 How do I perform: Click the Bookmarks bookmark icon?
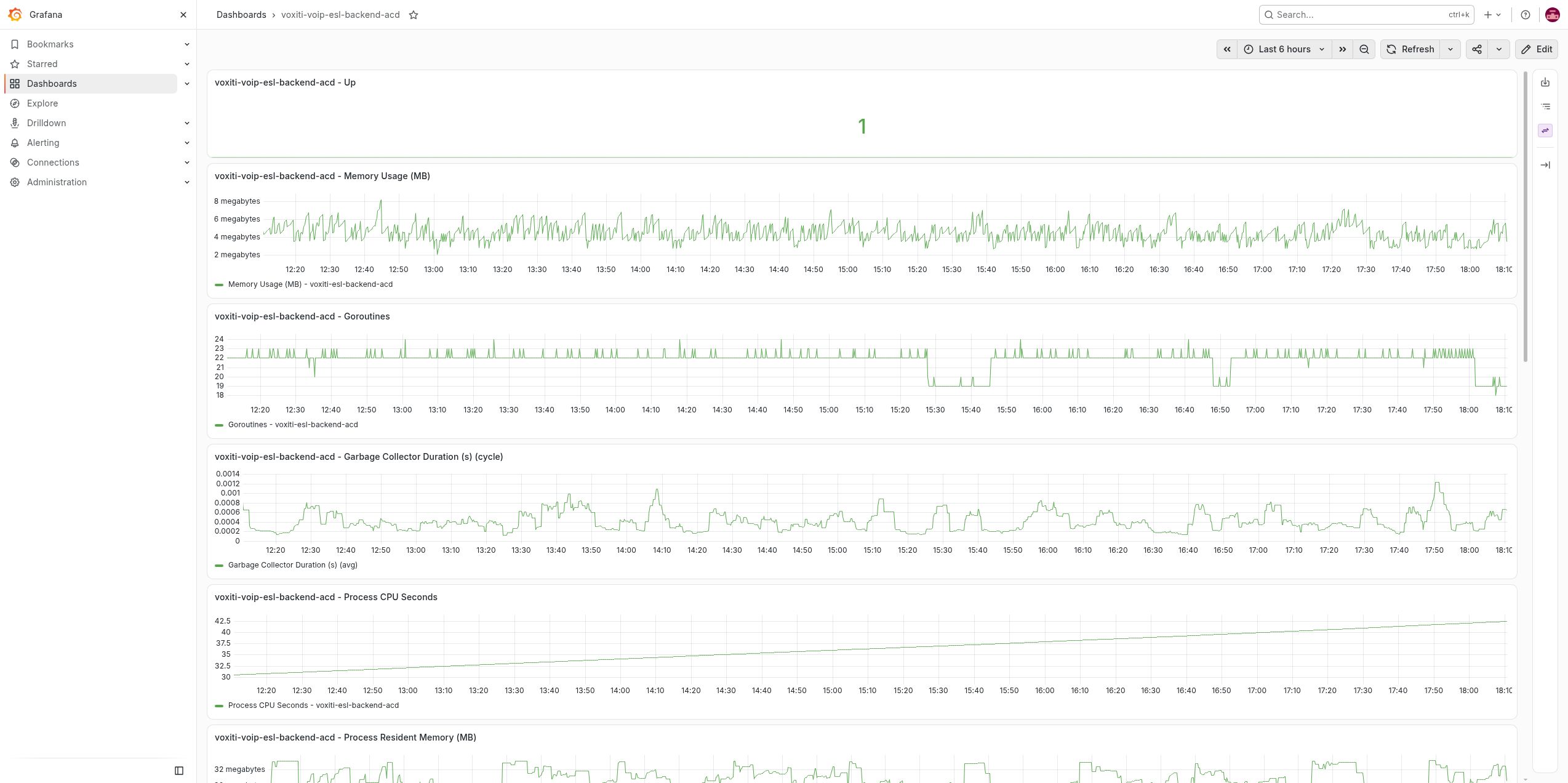click(15, 44)
